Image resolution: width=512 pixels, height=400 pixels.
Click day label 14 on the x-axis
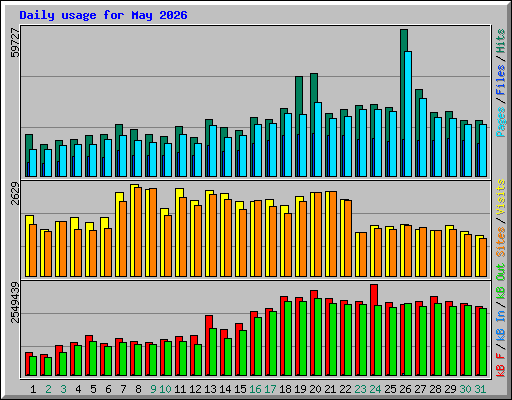click(x=225, y=389)
